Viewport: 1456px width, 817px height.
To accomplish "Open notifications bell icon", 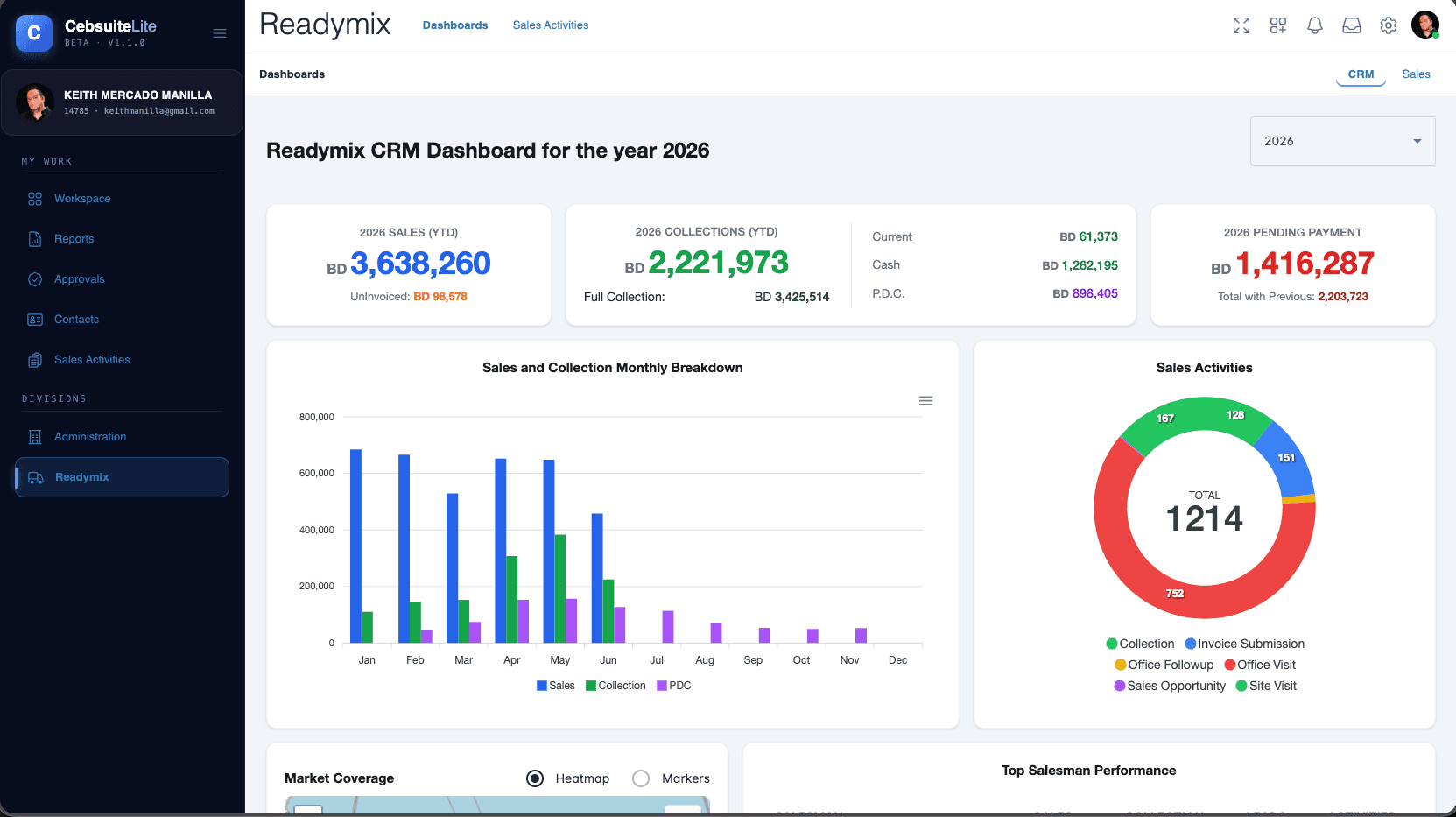I will tap(1315, 25).
